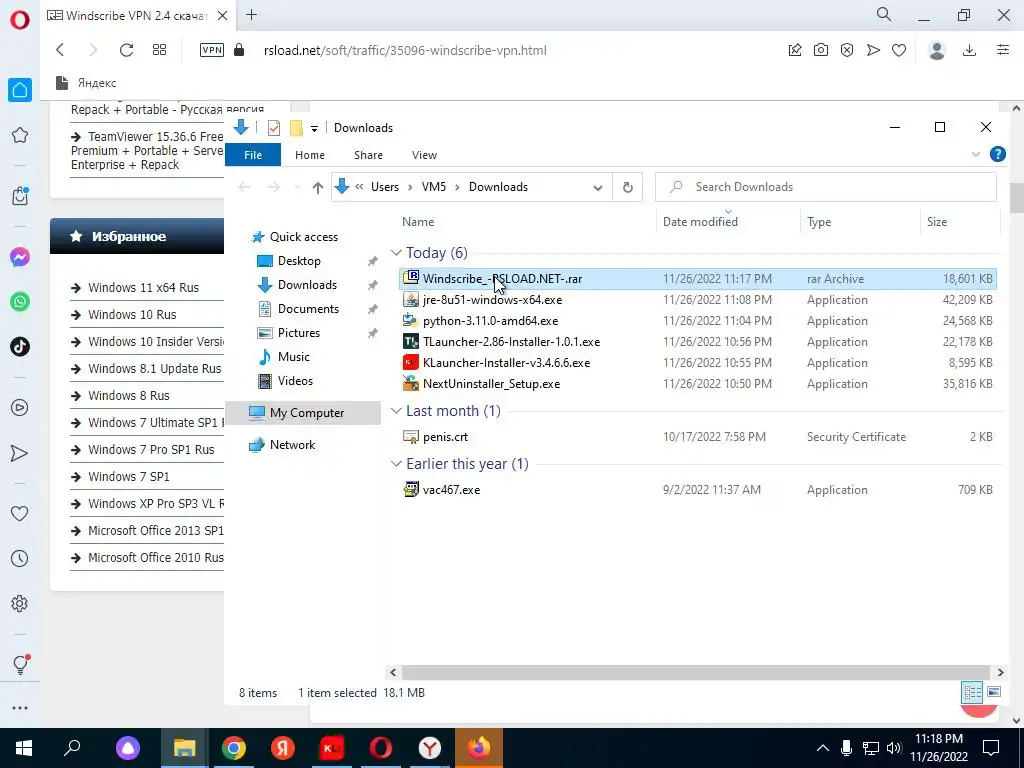The height and width of the screenshot is (768, 1024).
Task: Sort by Name column header
Action: coord(418,222)
